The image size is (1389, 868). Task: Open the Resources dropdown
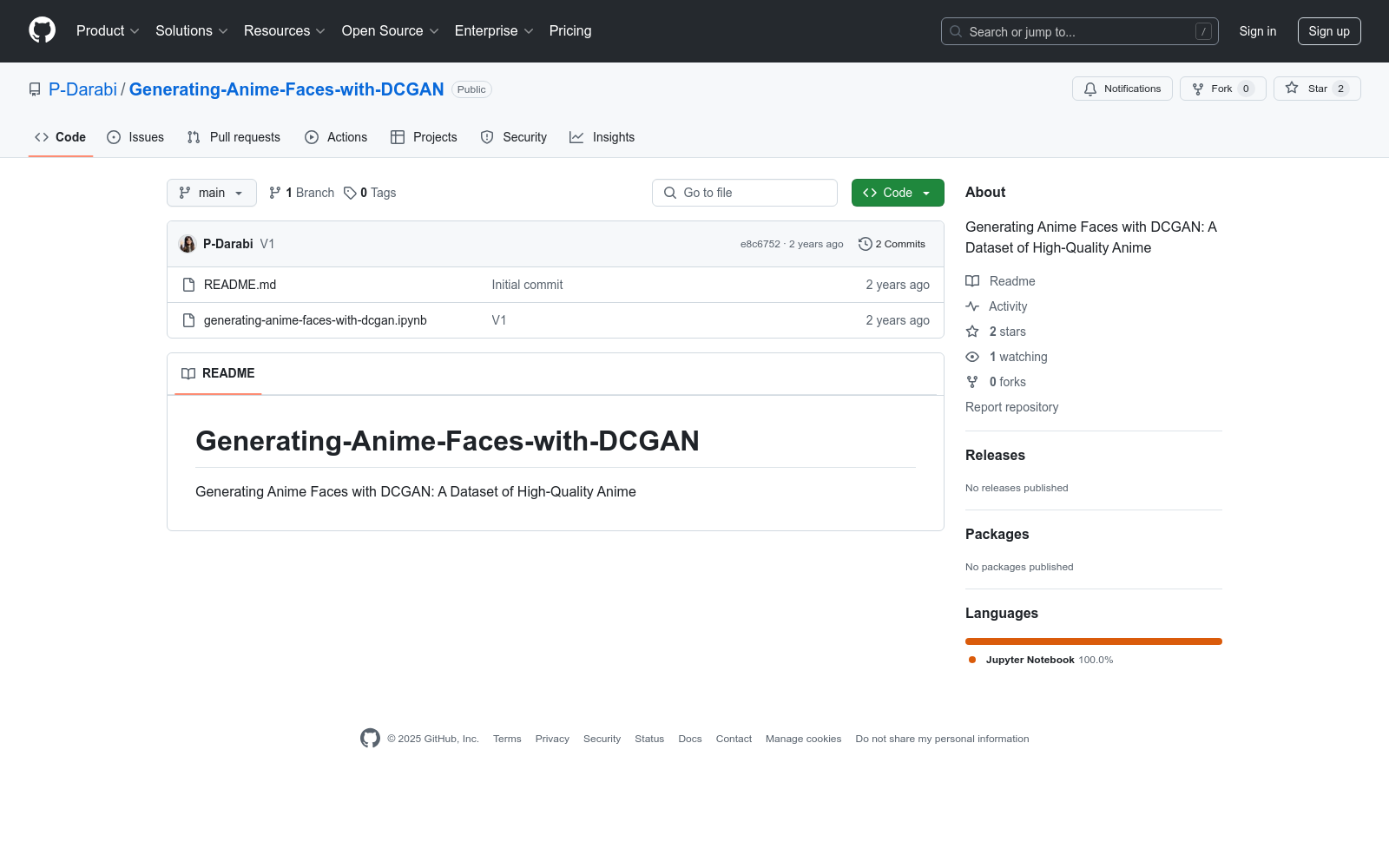[x=285, y=31]
